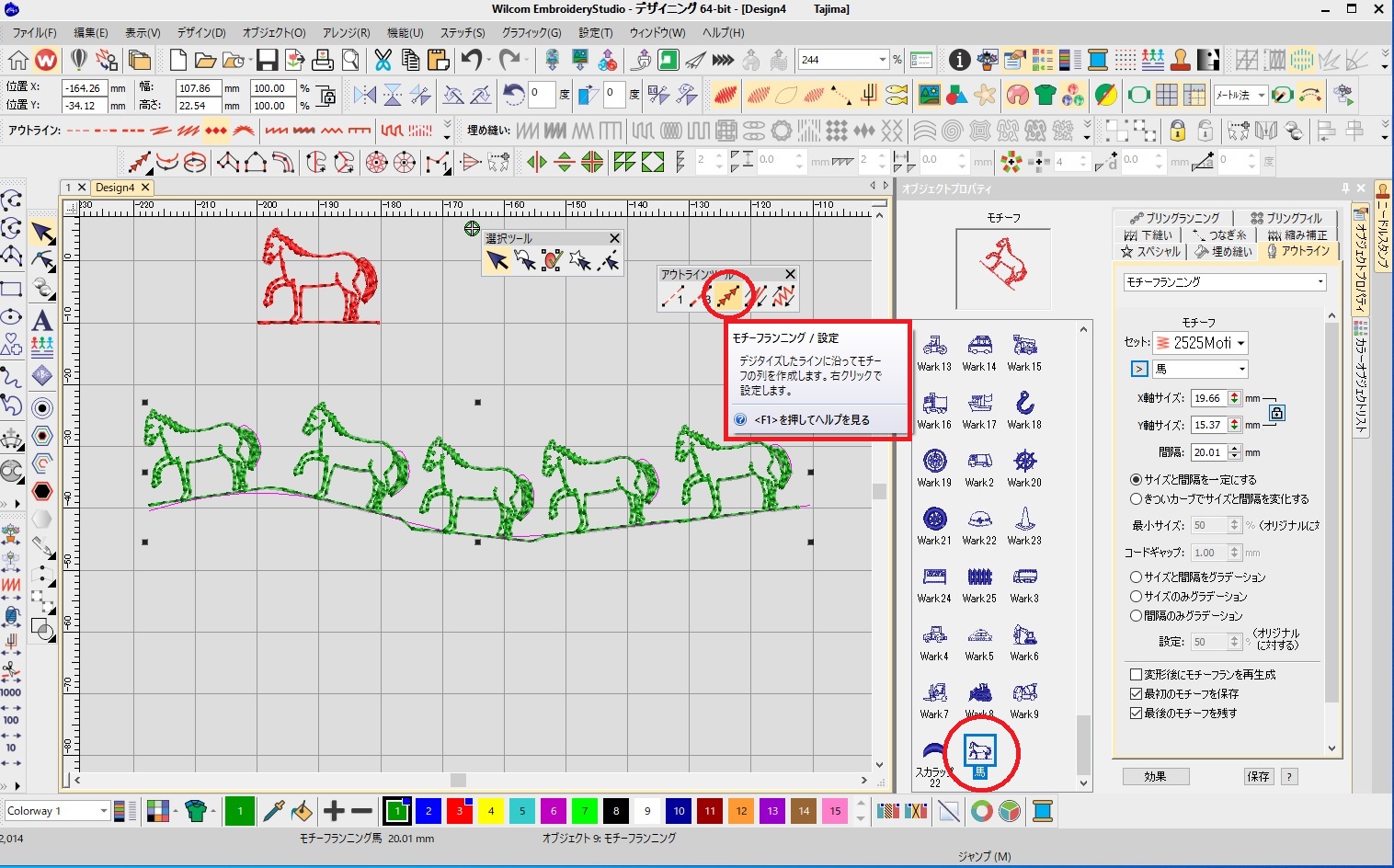Viewport: 1394px width, 868px height.
Task: Click the plus icon in the color bar
Action: [334, 811]
